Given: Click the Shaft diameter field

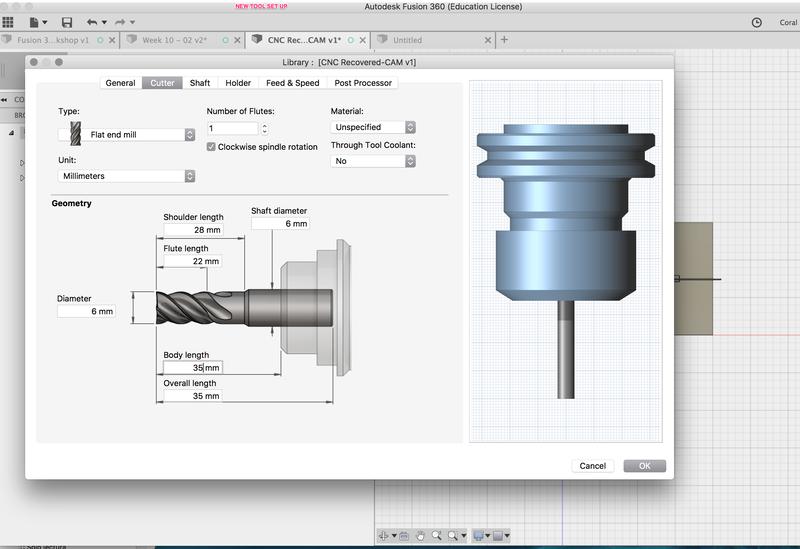Looking at the screenshot, I should pyautogui.click(x=280, y=223).
